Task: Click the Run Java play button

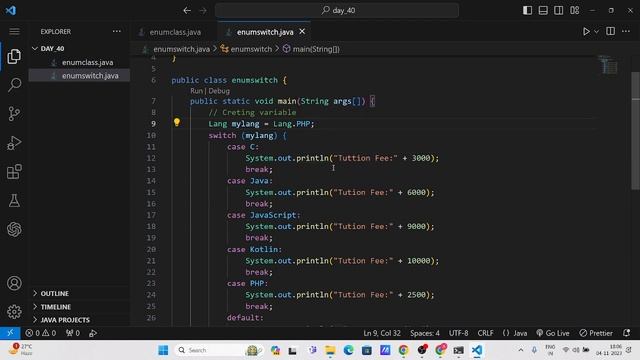Action: pyautogui.click(x=586, y=31)
